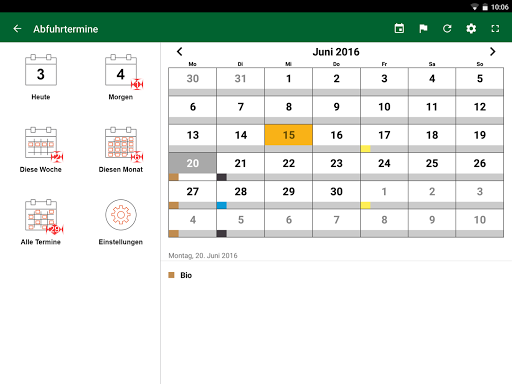Select day 24 in the calendar
Image resolution: width=512 pixels, height=384 pixels.
(384, 167)
